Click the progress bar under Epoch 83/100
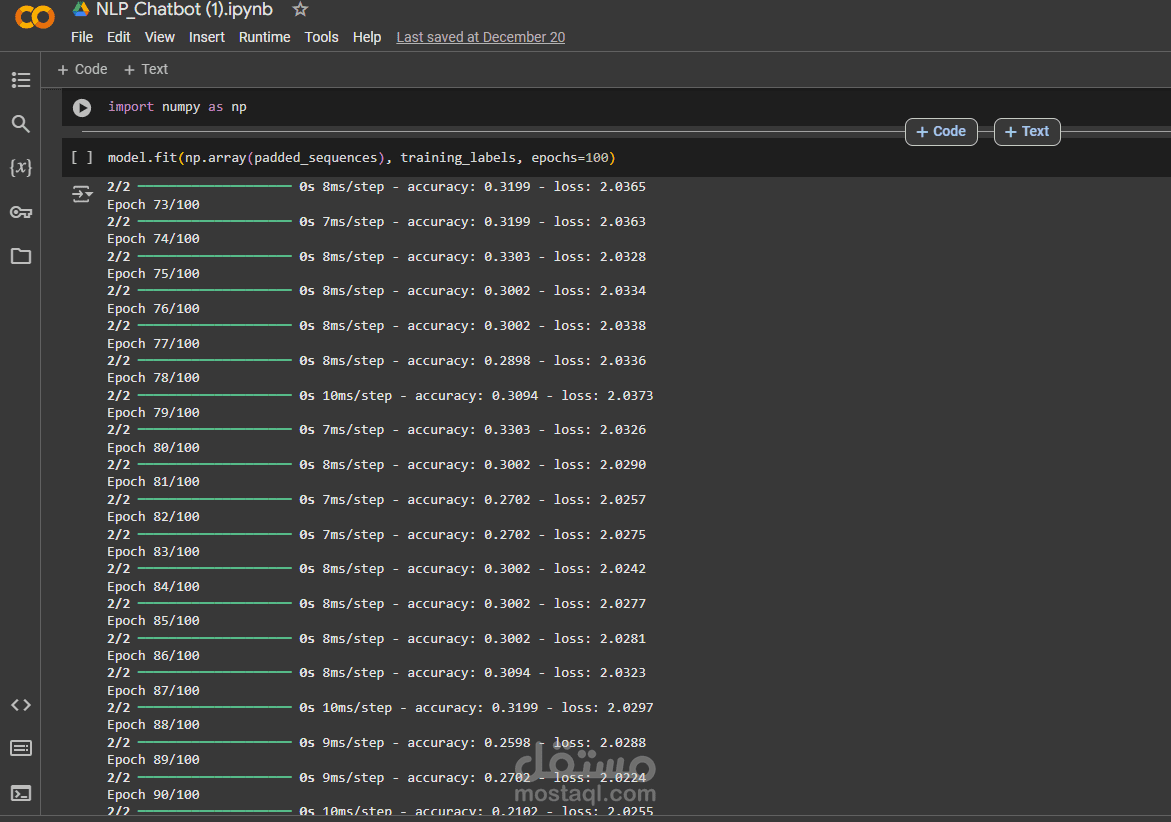Image resolution: width=1171 pixels, height=822 pixels. click(214, 568)
